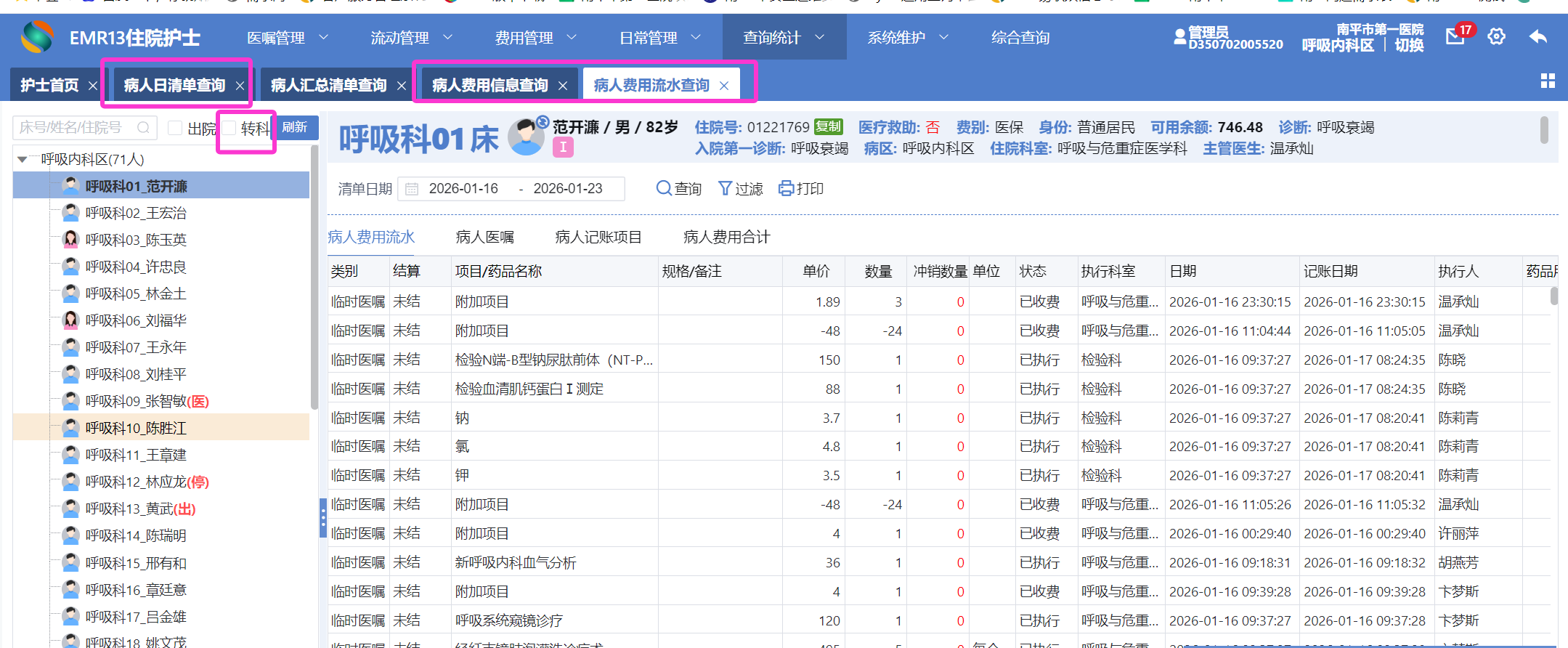Toggle the 出院 checkbox
This screenshot has width=1568, height=648.
pos(174,128)
